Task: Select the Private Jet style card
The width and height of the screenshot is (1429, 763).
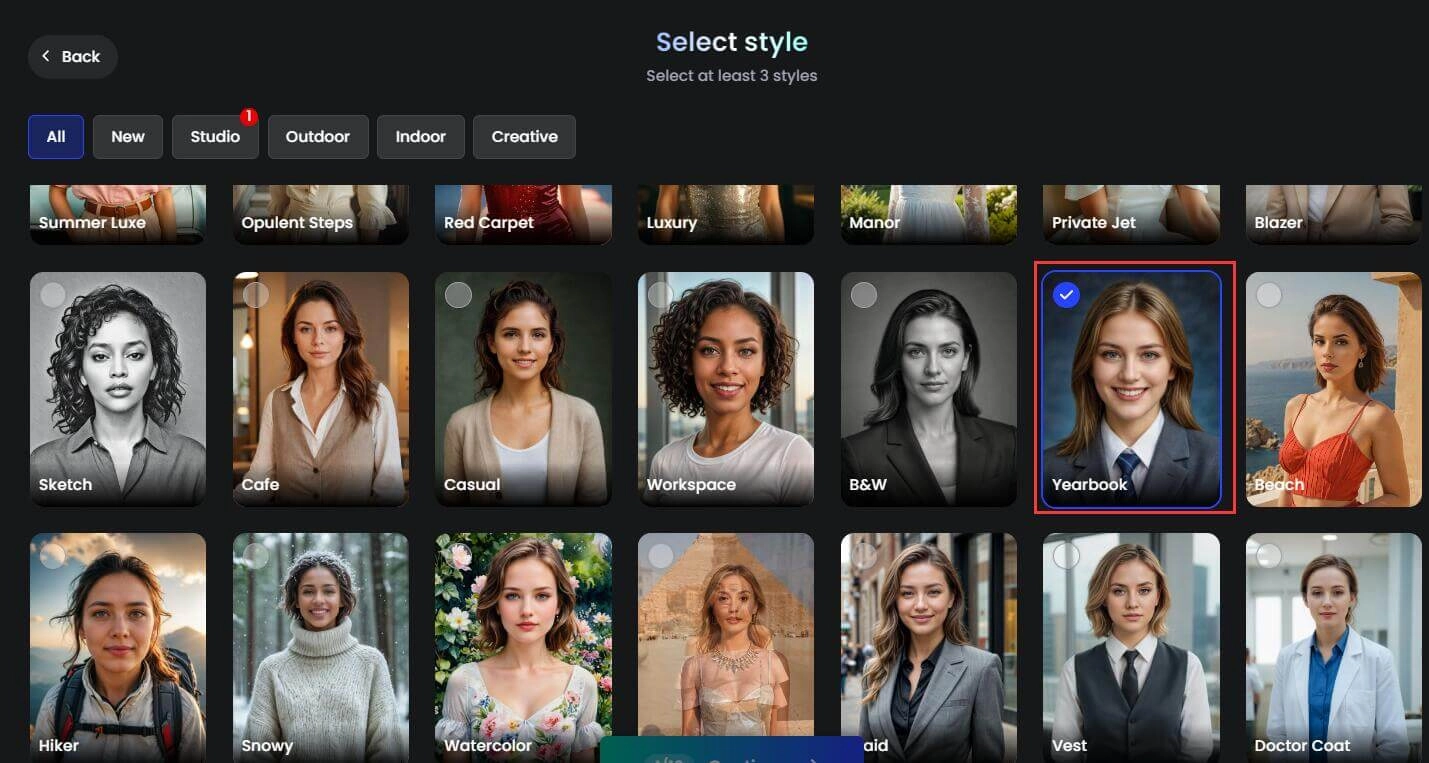Action: (1132, 214)
